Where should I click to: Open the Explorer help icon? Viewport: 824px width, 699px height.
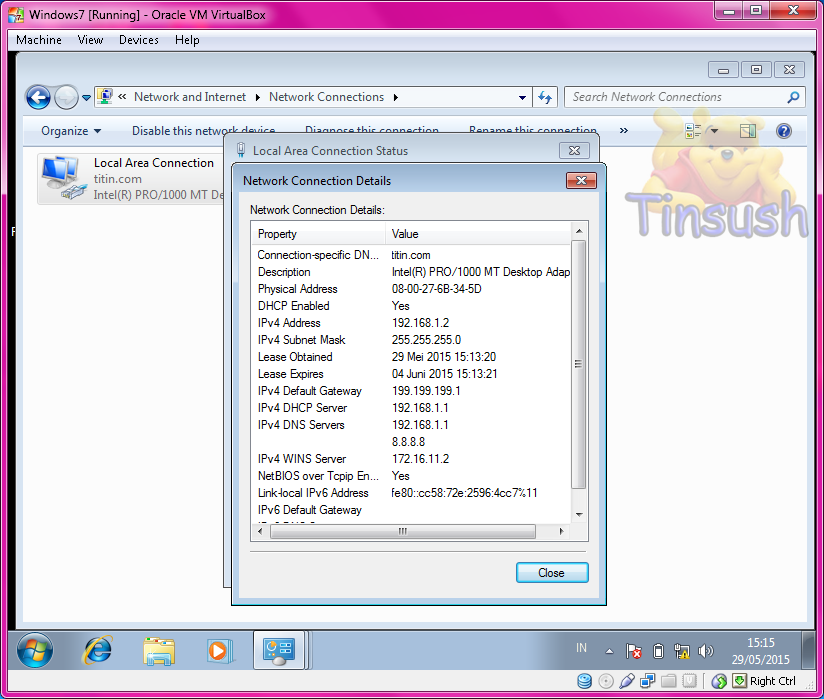coord(784,131)
